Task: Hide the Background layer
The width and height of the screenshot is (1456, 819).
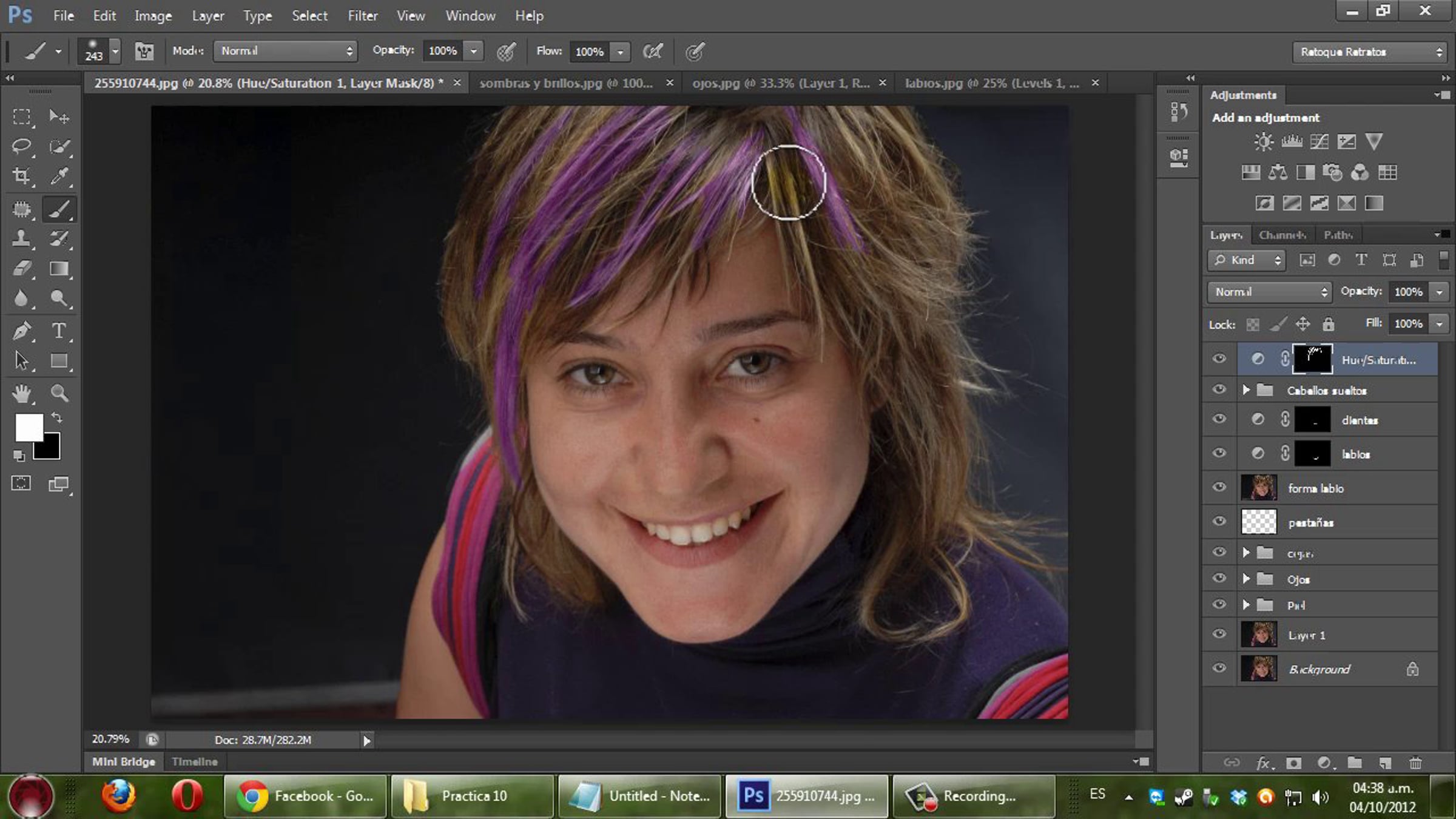Action: coord(1219,668)
